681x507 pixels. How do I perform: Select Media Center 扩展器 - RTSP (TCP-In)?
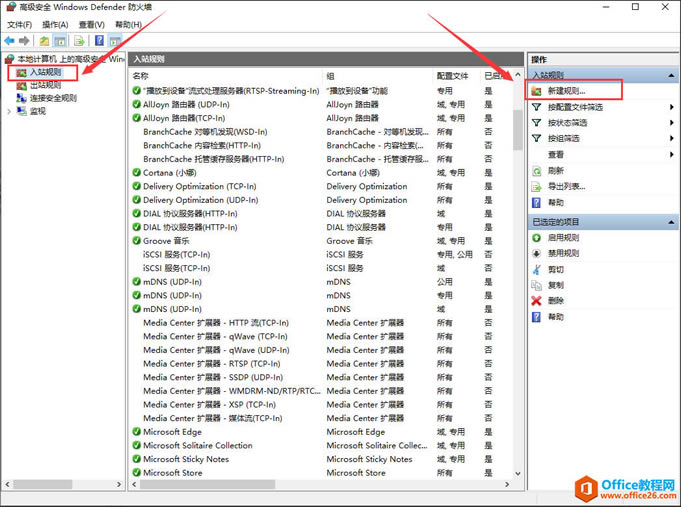coord(212,364)
